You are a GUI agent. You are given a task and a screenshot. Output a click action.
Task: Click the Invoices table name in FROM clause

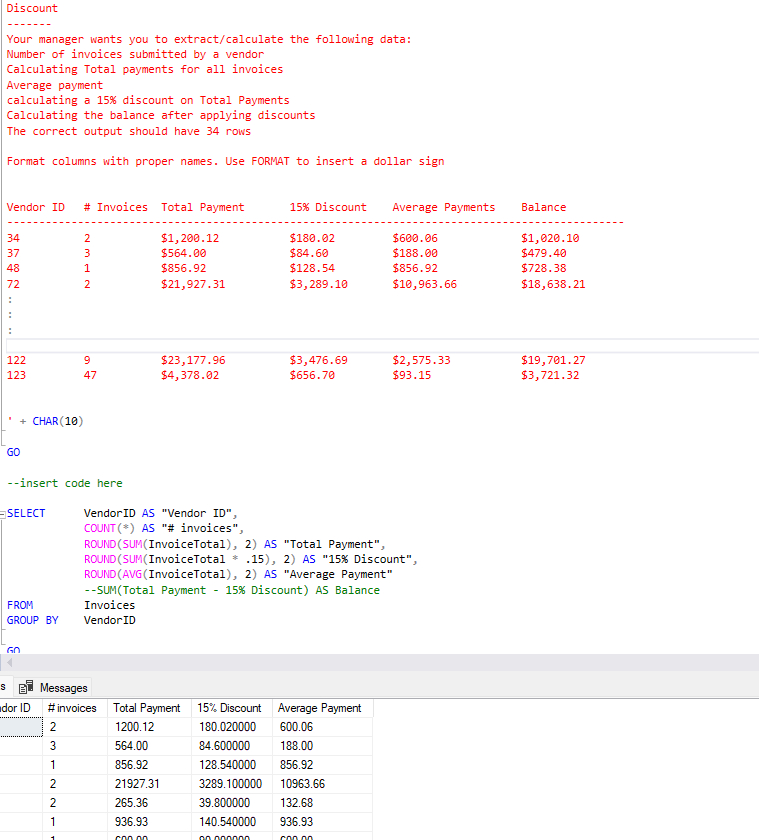coord(110,605)
